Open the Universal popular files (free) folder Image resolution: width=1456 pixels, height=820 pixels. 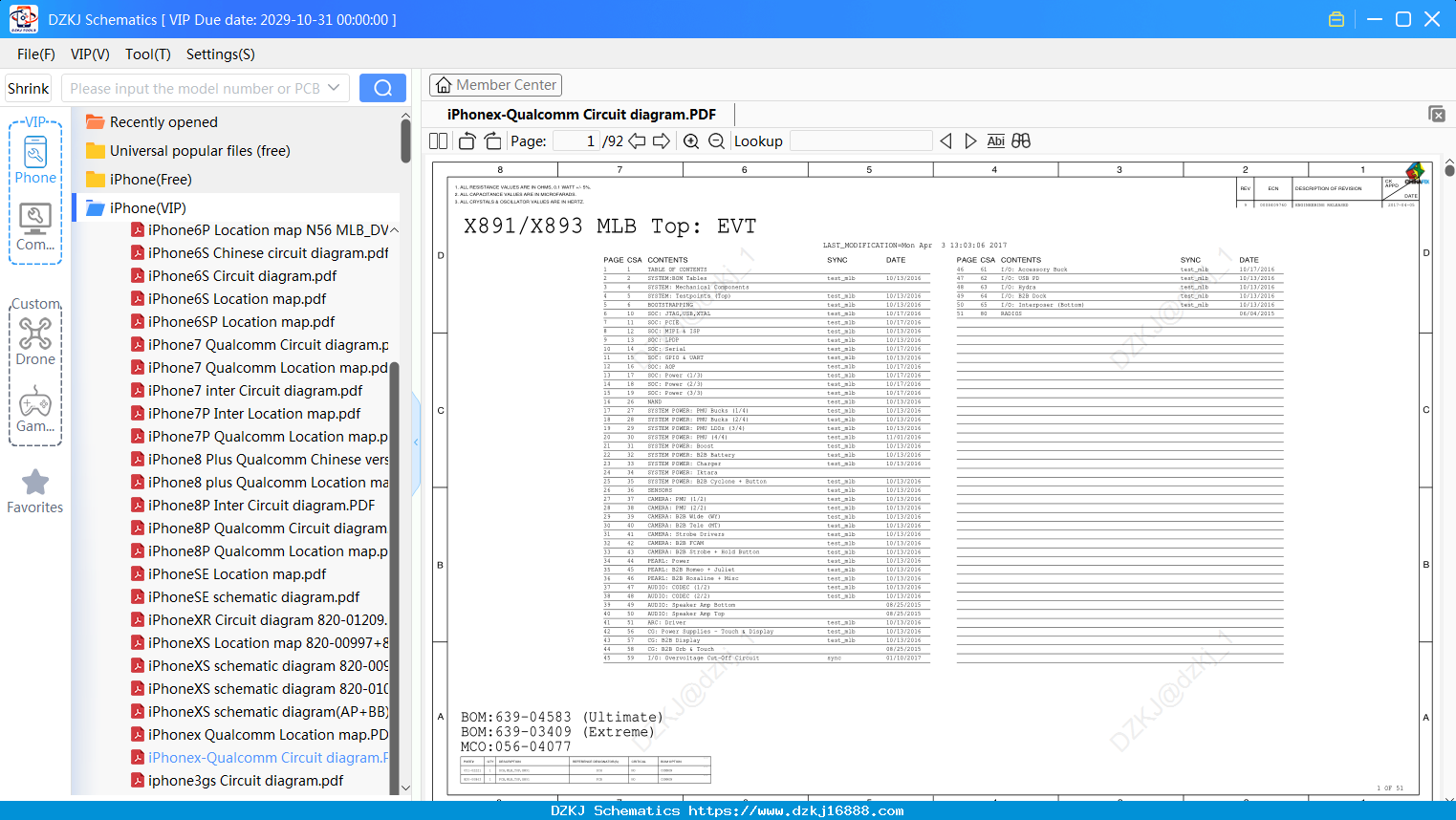(x=188, y=150)
